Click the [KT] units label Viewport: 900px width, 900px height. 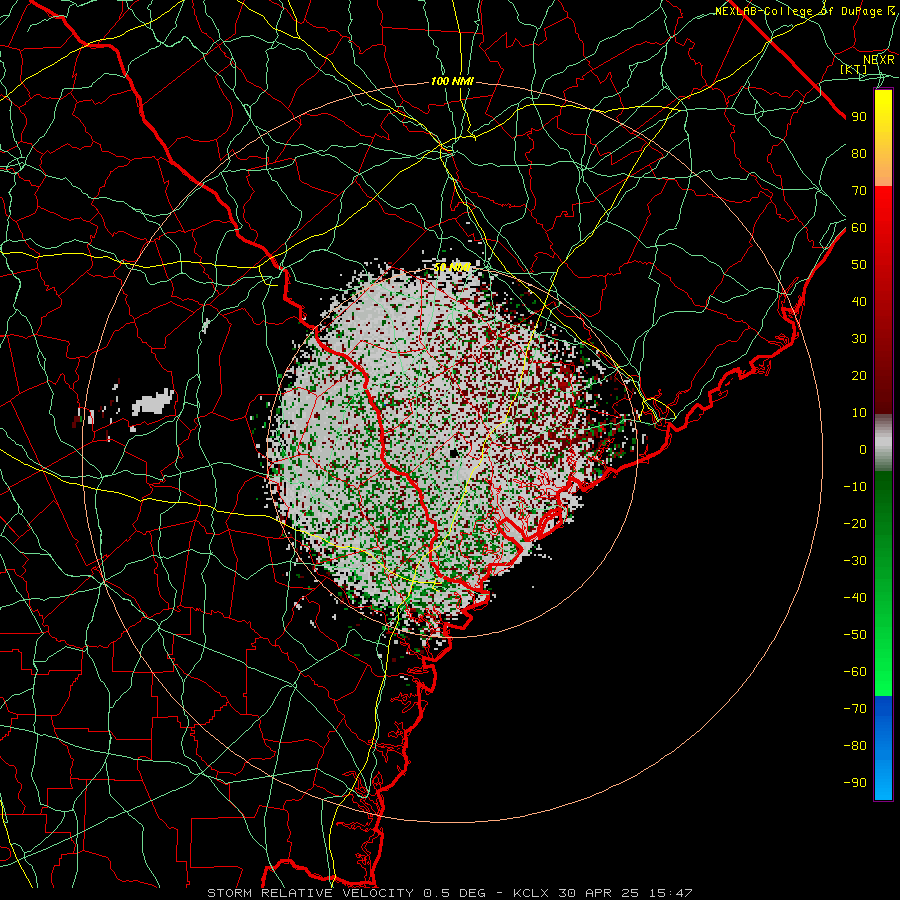[x=854, y=69]
